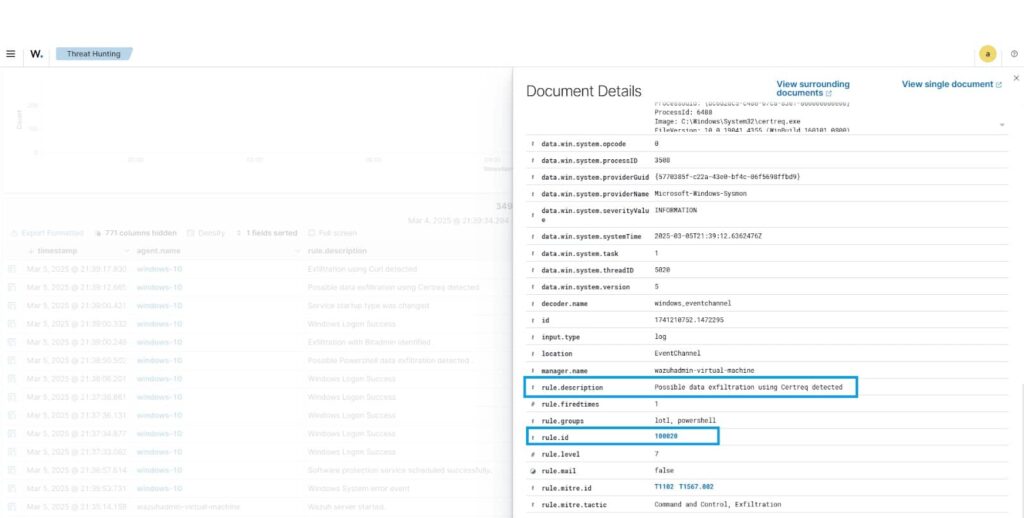Click the type icon beside manager.name

tap(533, 370)
